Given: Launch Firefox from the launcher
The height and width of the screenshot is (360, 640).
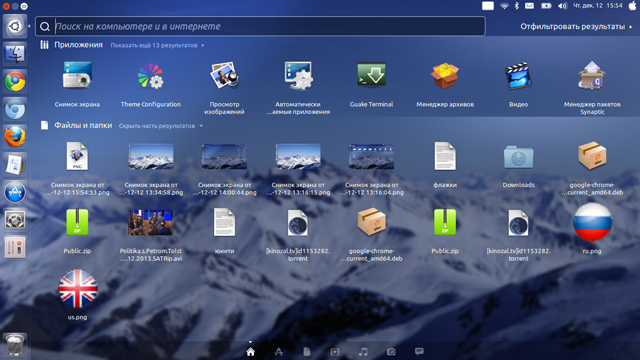Looking at the screenshot, I should (x=15, y=137).
